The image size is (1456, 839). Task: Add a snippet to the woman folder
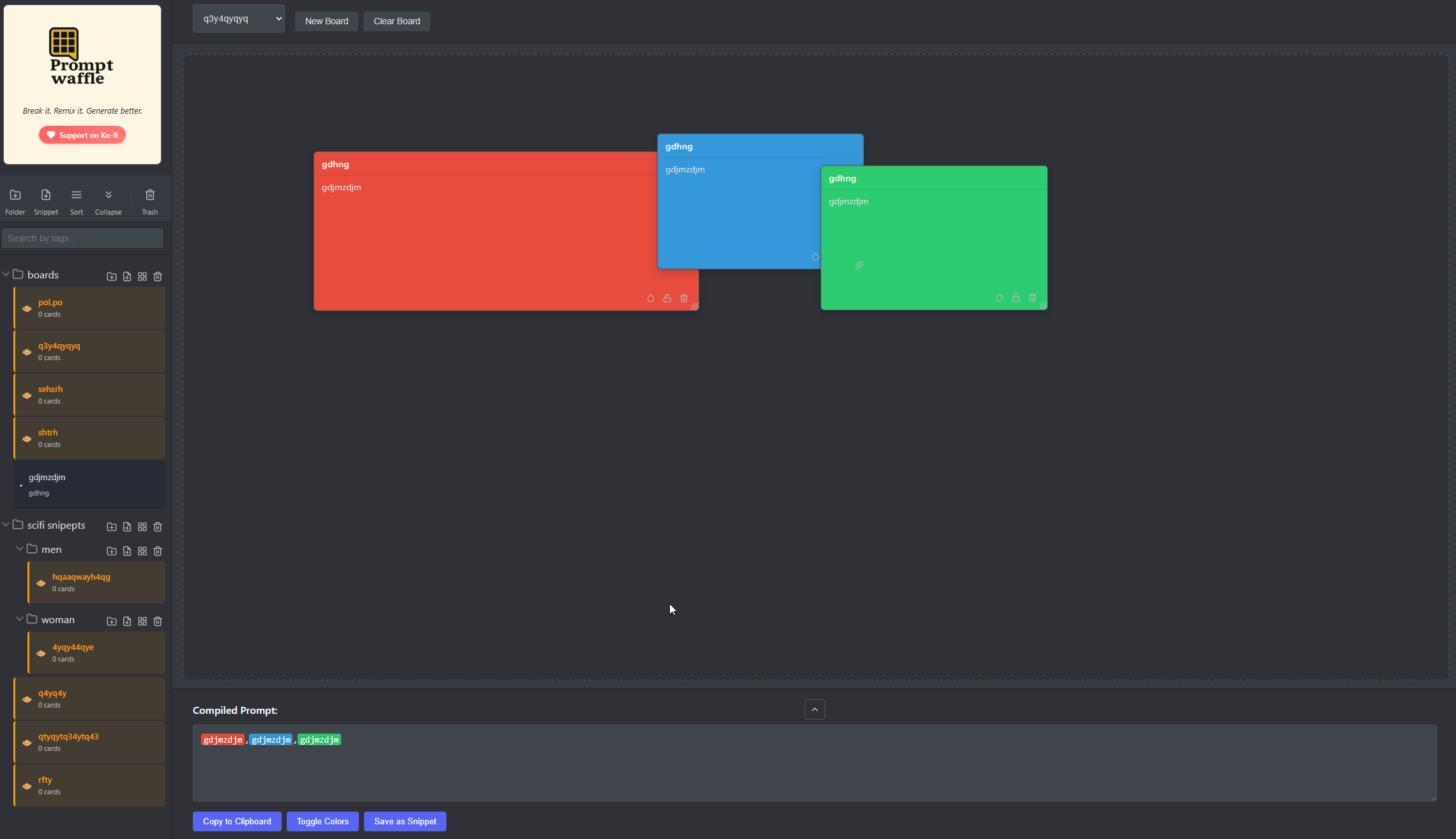[x=127, y=621]
